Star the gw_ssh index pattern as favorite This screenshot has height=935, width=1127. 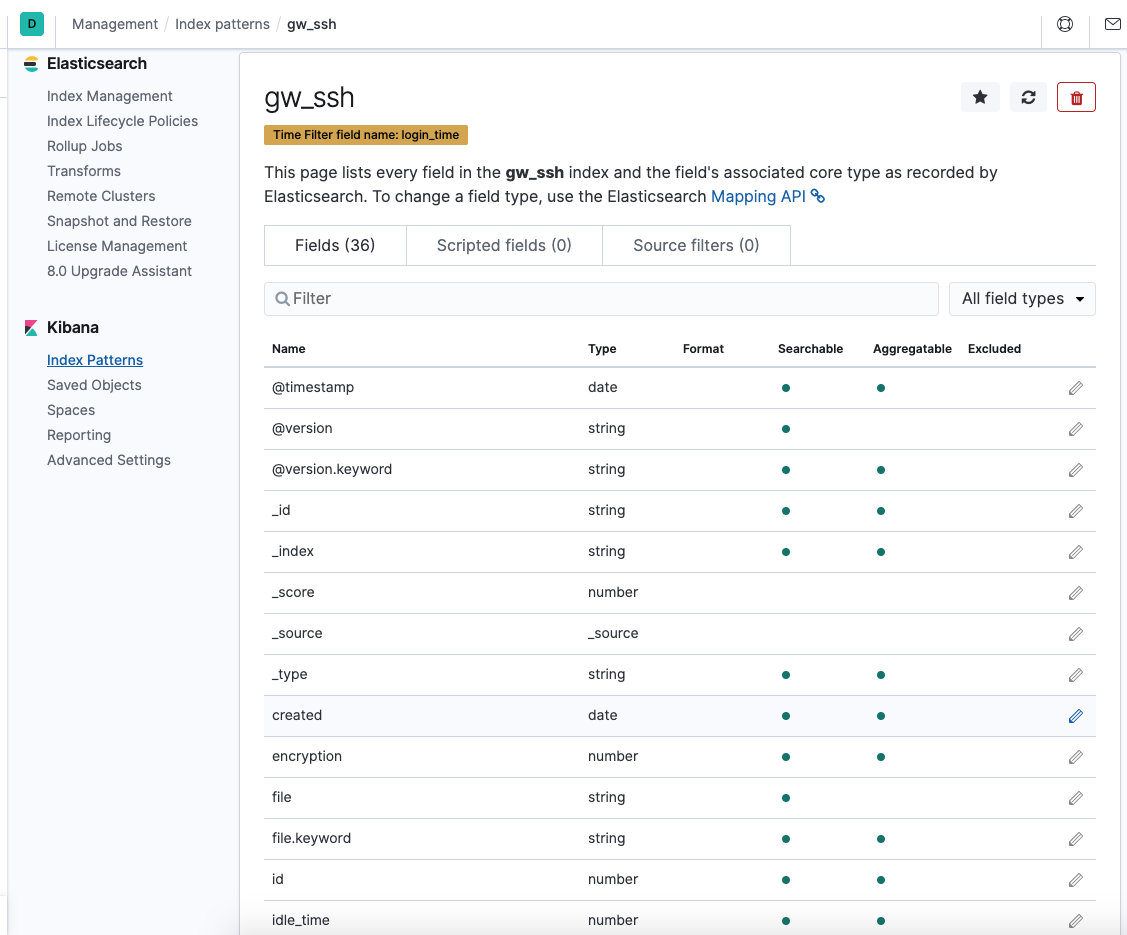click(x=980, y=96)
